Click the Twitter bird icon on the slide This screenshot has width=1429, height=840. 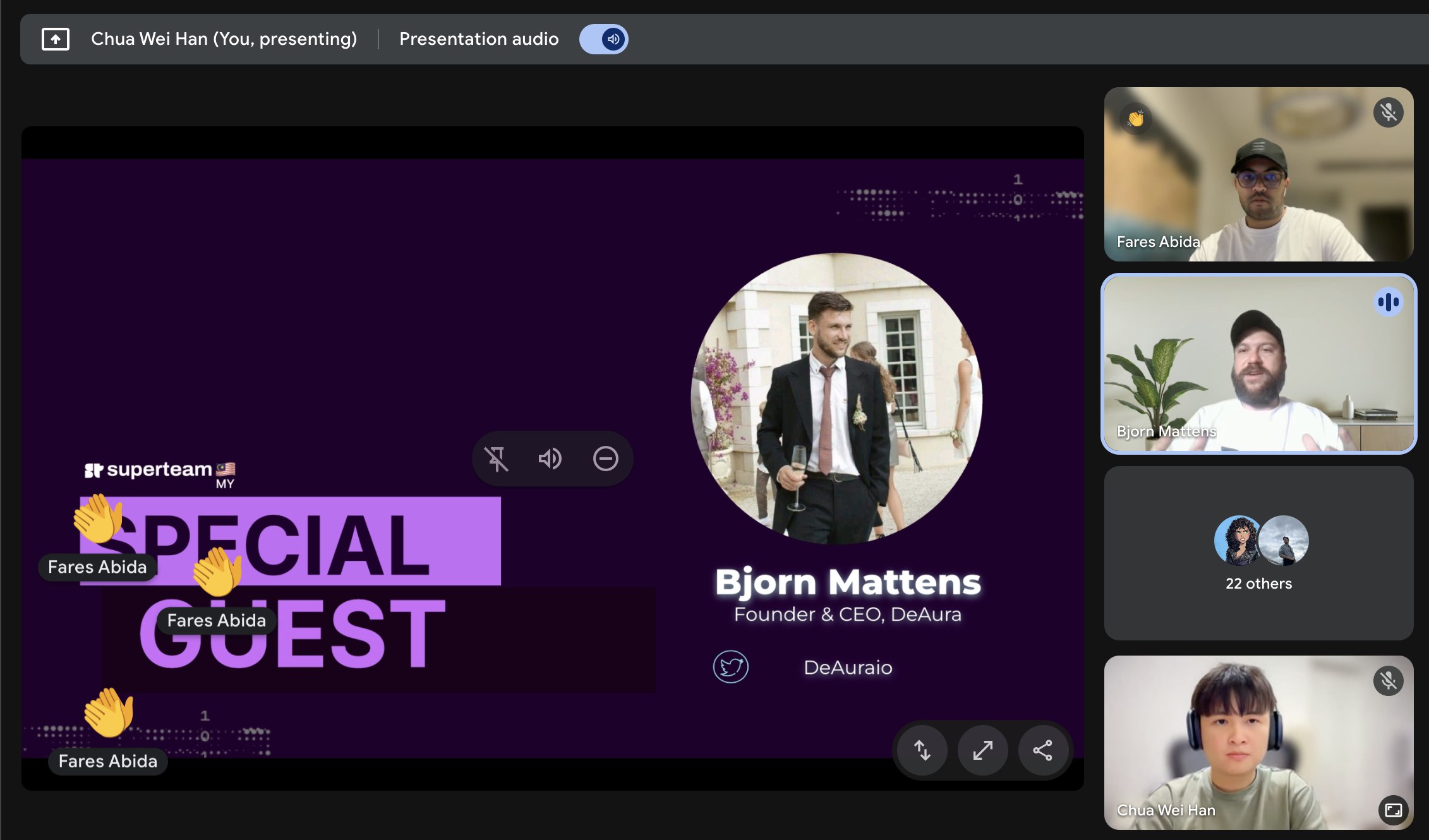(731, 667)
